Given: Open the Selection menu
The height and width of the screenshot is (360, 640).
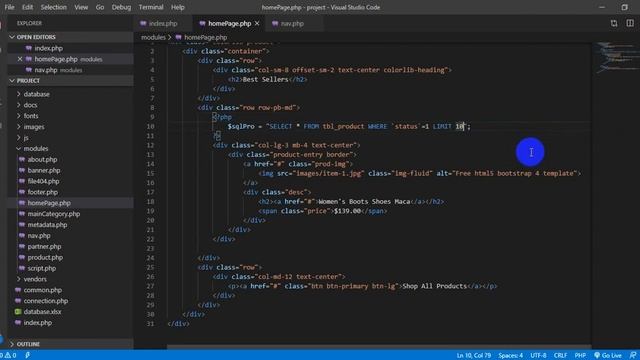Looking at the screenshot, I should tap(53, 7).
